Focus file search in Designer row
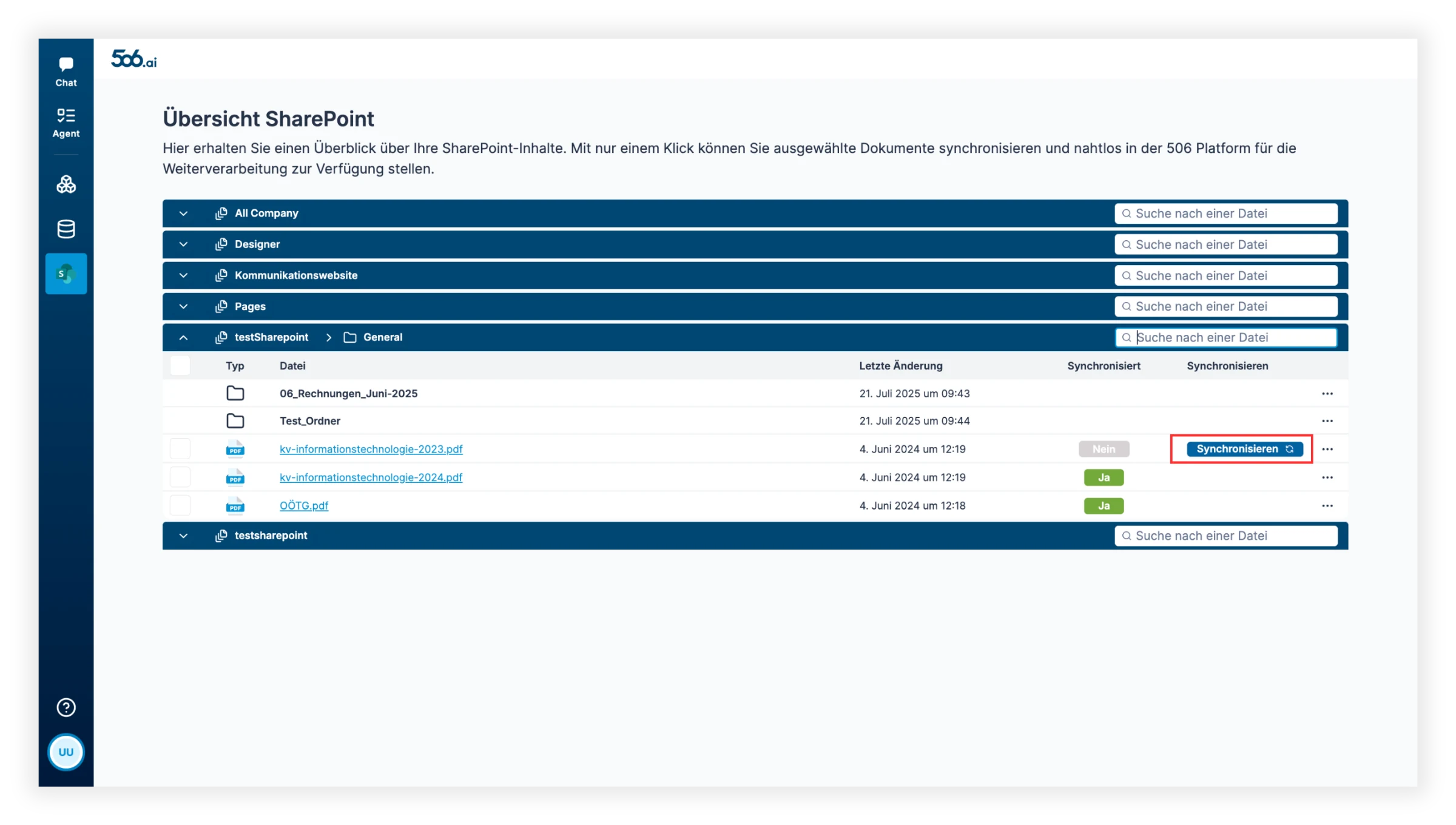Viewport: 1456px width, 825px height. click(1226, 244)
